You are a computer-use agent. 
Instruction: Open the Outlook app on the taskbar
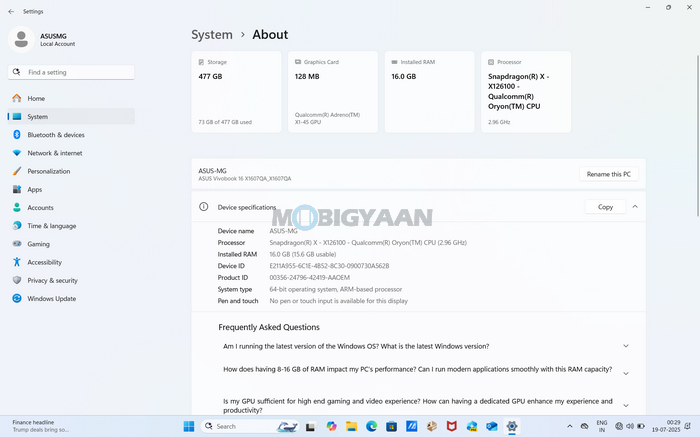(492, 426)
